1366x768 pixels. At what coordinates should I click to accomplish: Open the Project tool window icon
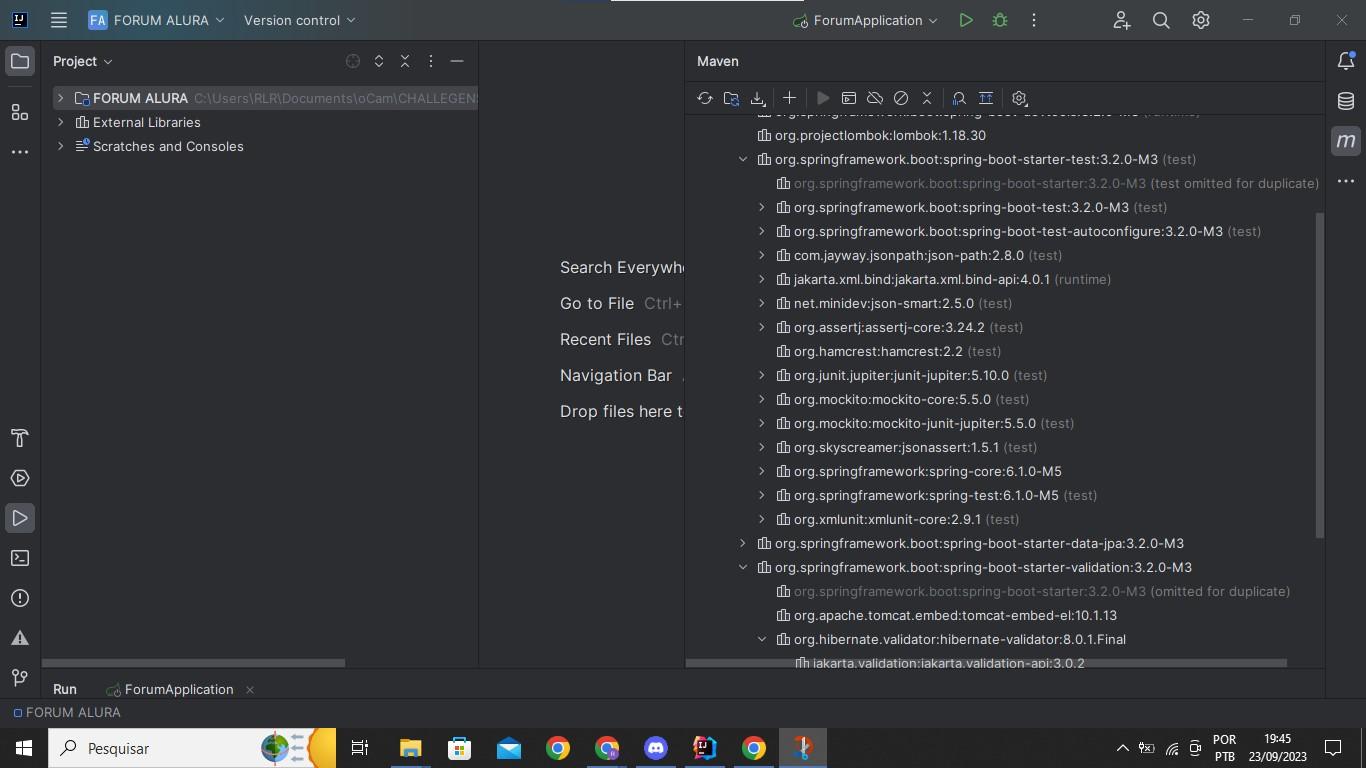(x=20, y=62)
